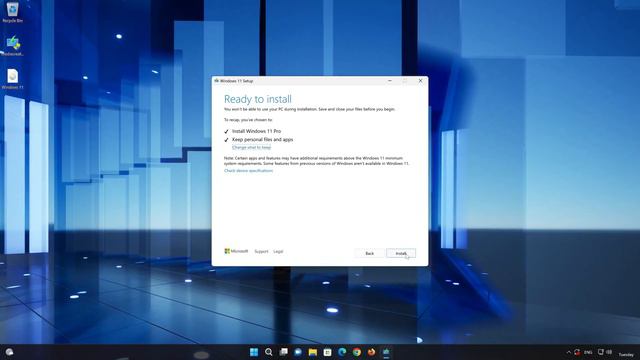This screenshot has height=360, width=640.
Task: Click 'Keep personal files and apps' text
Action: click(262, 140)
